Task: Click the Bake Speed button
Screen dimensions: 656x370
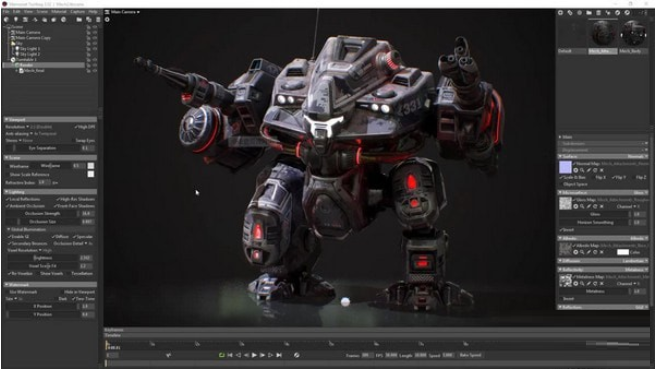Action: 470,355
